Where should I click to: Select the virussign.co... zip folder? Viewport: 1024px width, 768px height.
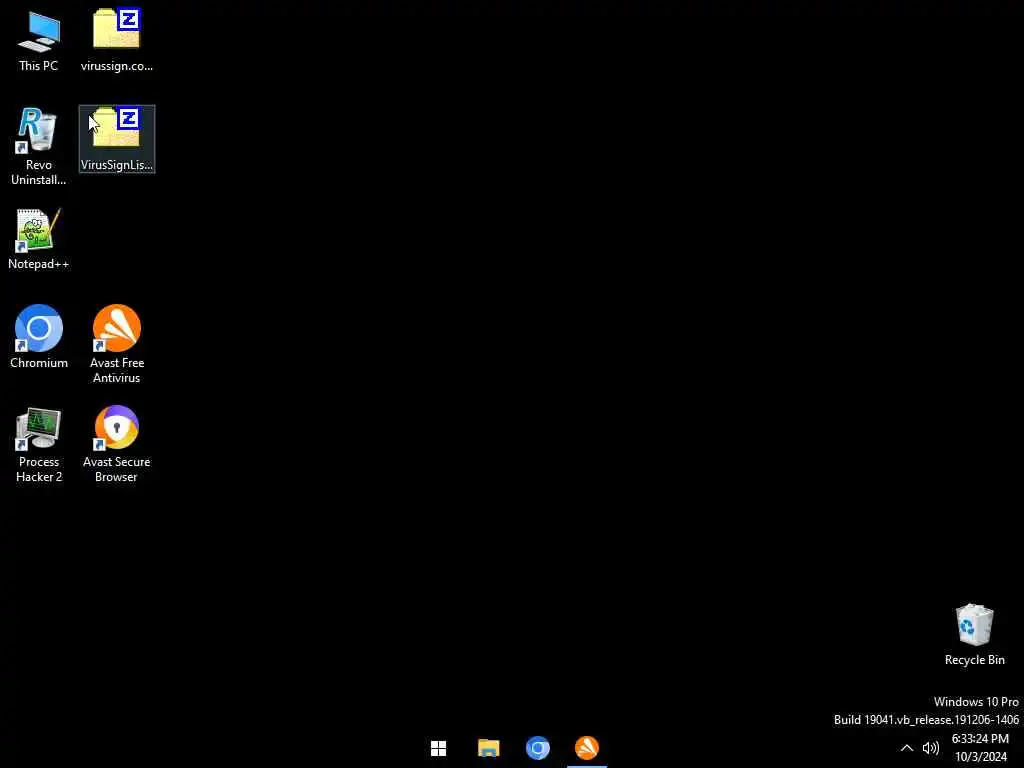point(117,40)
